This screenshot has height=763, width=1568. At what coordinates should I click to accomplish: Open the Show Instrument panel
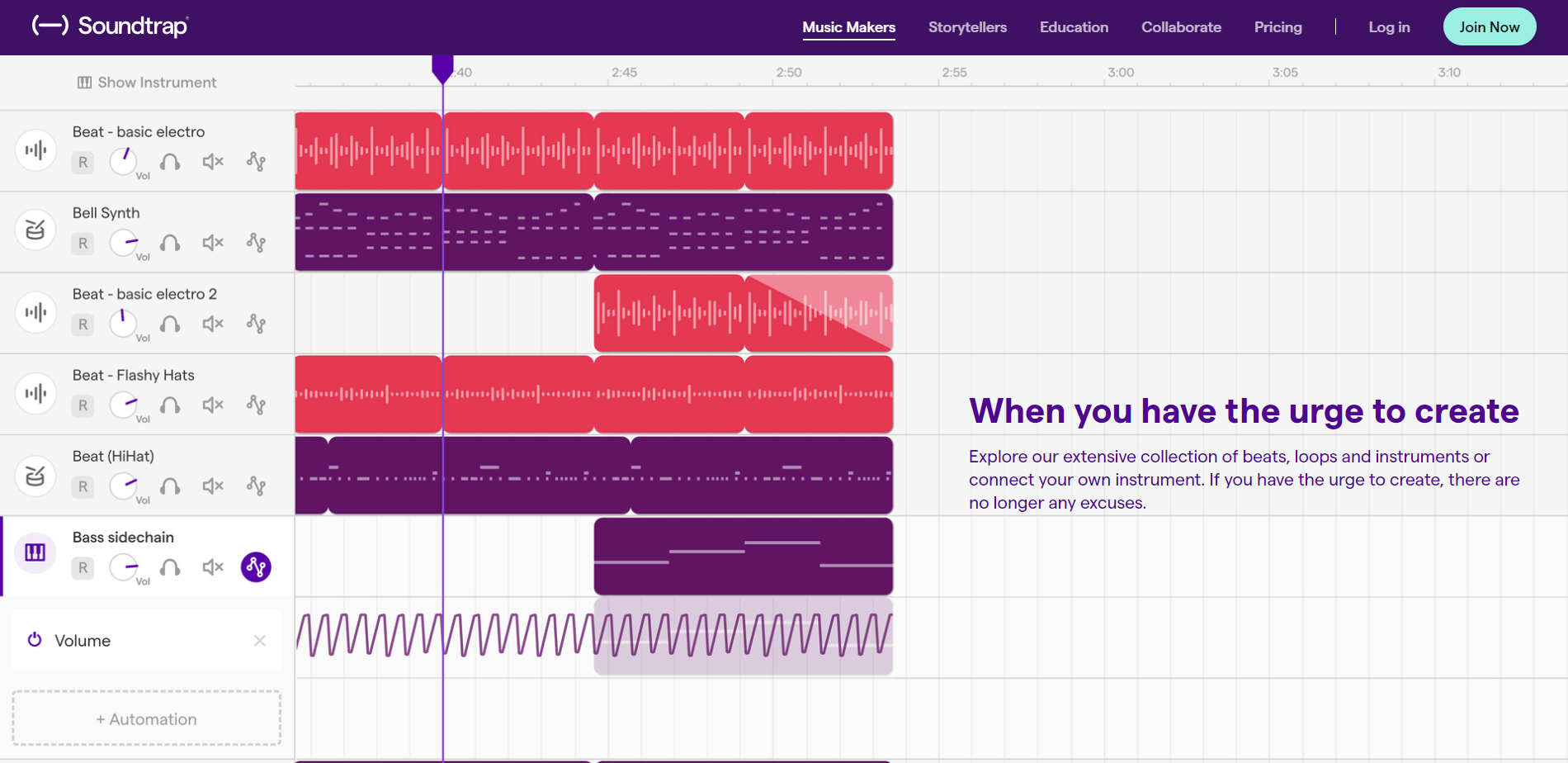[145, 82]
